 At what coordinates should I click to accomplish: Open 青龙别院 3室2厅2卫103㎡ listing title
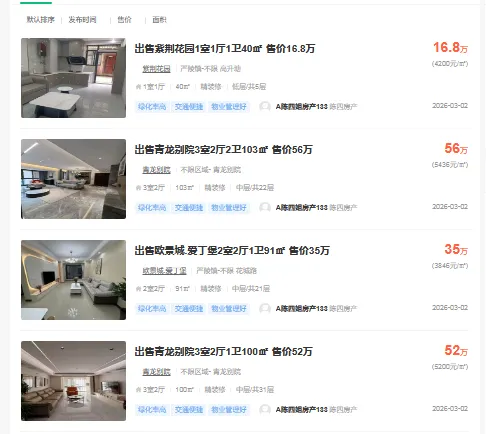223,150
